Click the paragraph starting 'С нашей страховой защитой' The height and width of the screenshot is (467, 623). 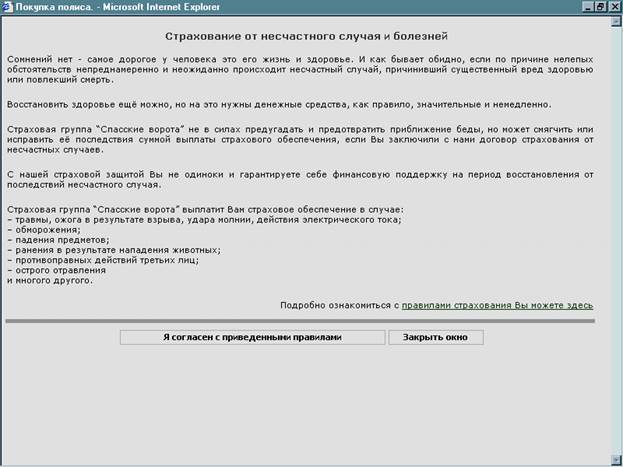pyautogui.click(x=299, y=181)
